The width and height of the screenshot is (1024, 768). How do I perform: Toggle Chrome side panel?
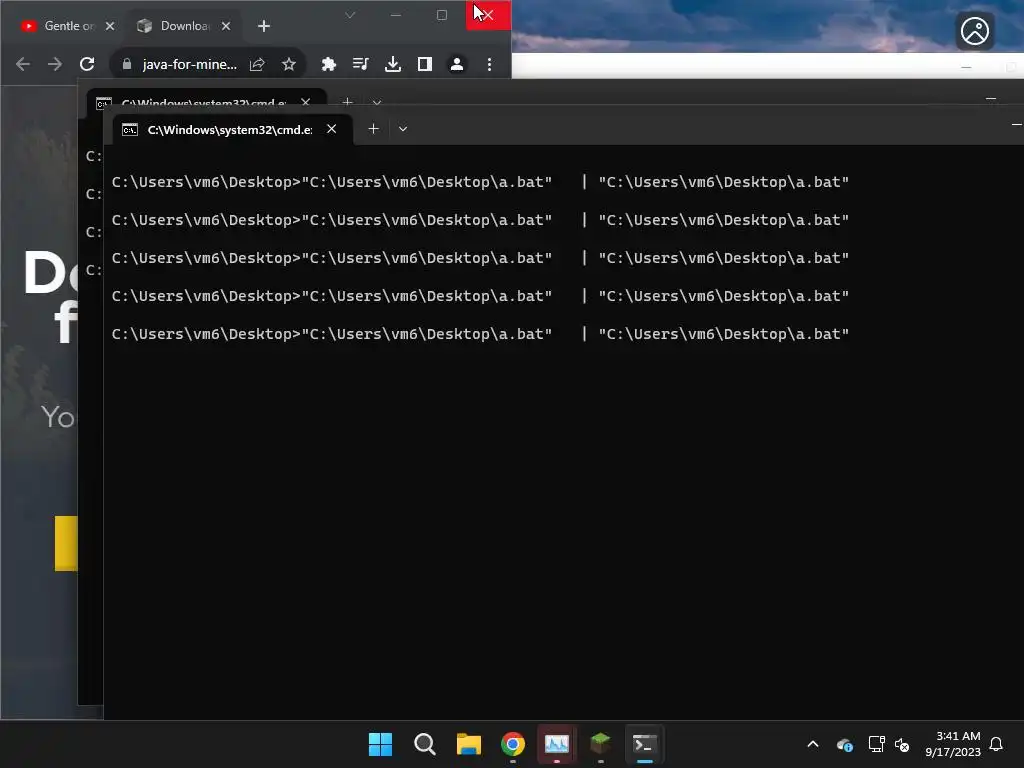[x=424, y=64]
